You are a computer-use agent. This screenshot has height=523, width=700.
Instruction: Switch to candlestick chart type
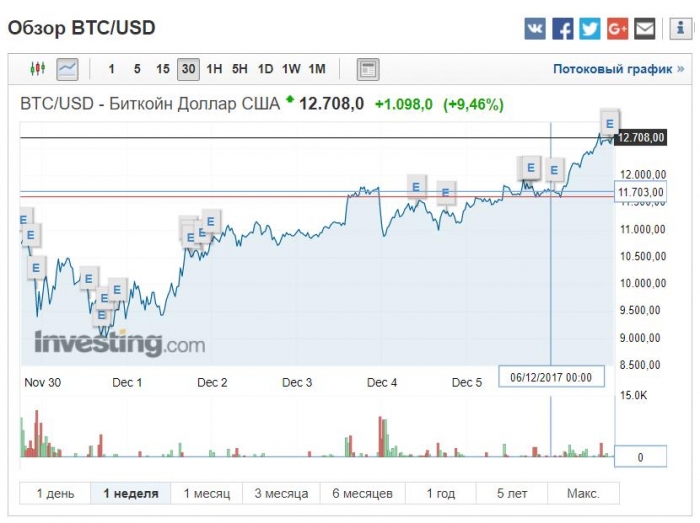point(38,69)
